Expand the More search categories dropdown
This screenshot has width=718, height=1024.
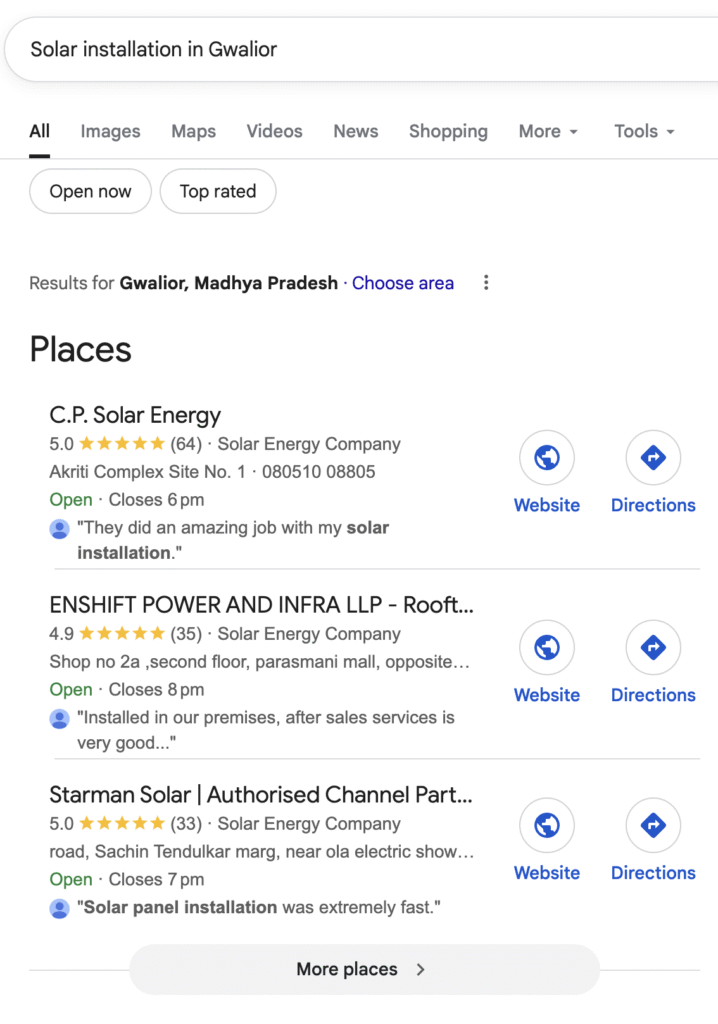pos(548,131)
